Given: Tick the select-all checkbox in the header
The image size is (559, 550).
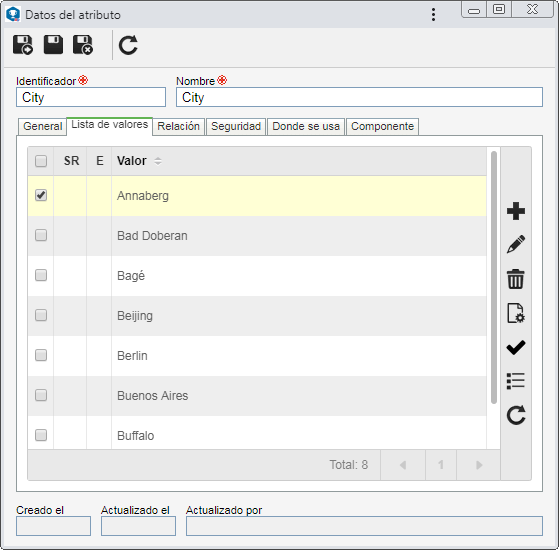Looking at the screenshot, I should point(41,161).
